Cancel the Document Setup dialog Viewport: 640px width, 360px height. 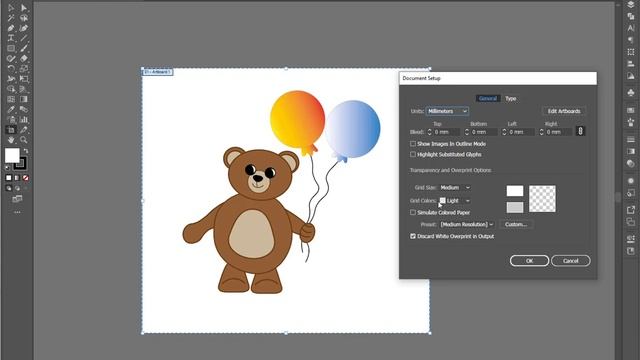pyautogui.click(x=571, y=260)
